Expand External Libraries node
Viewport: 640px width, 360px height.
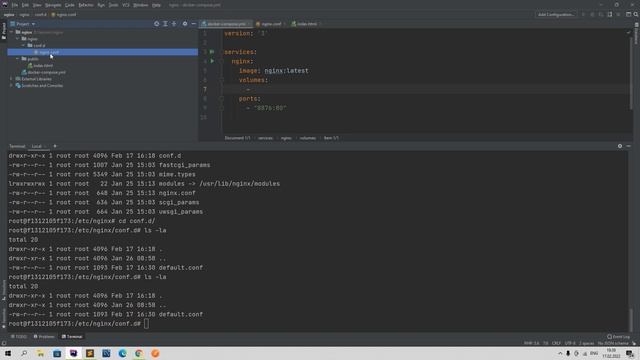[12, 79]
